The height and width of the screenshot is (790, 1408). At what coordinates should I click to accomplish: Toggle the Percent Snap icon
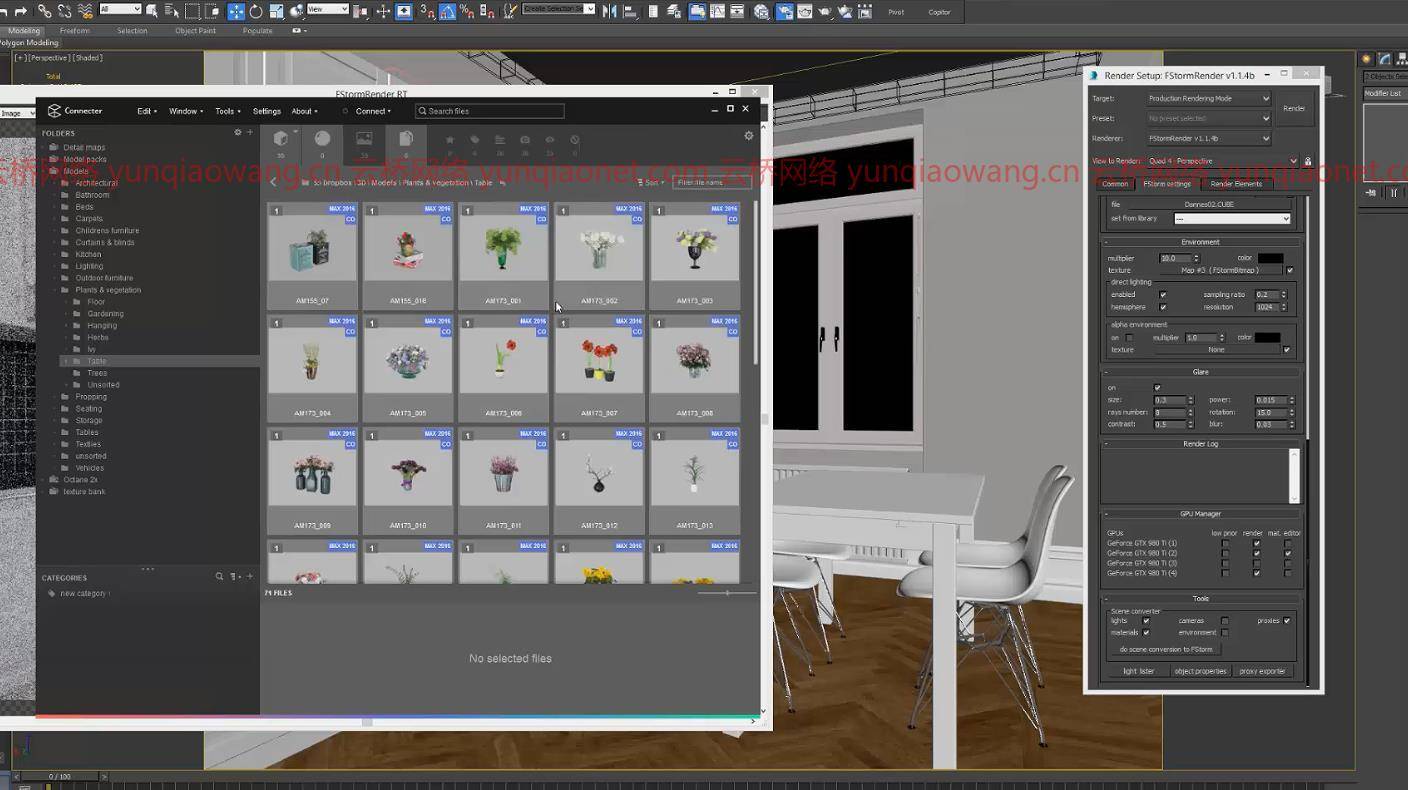pyautogui.click(x=467, y=11)
